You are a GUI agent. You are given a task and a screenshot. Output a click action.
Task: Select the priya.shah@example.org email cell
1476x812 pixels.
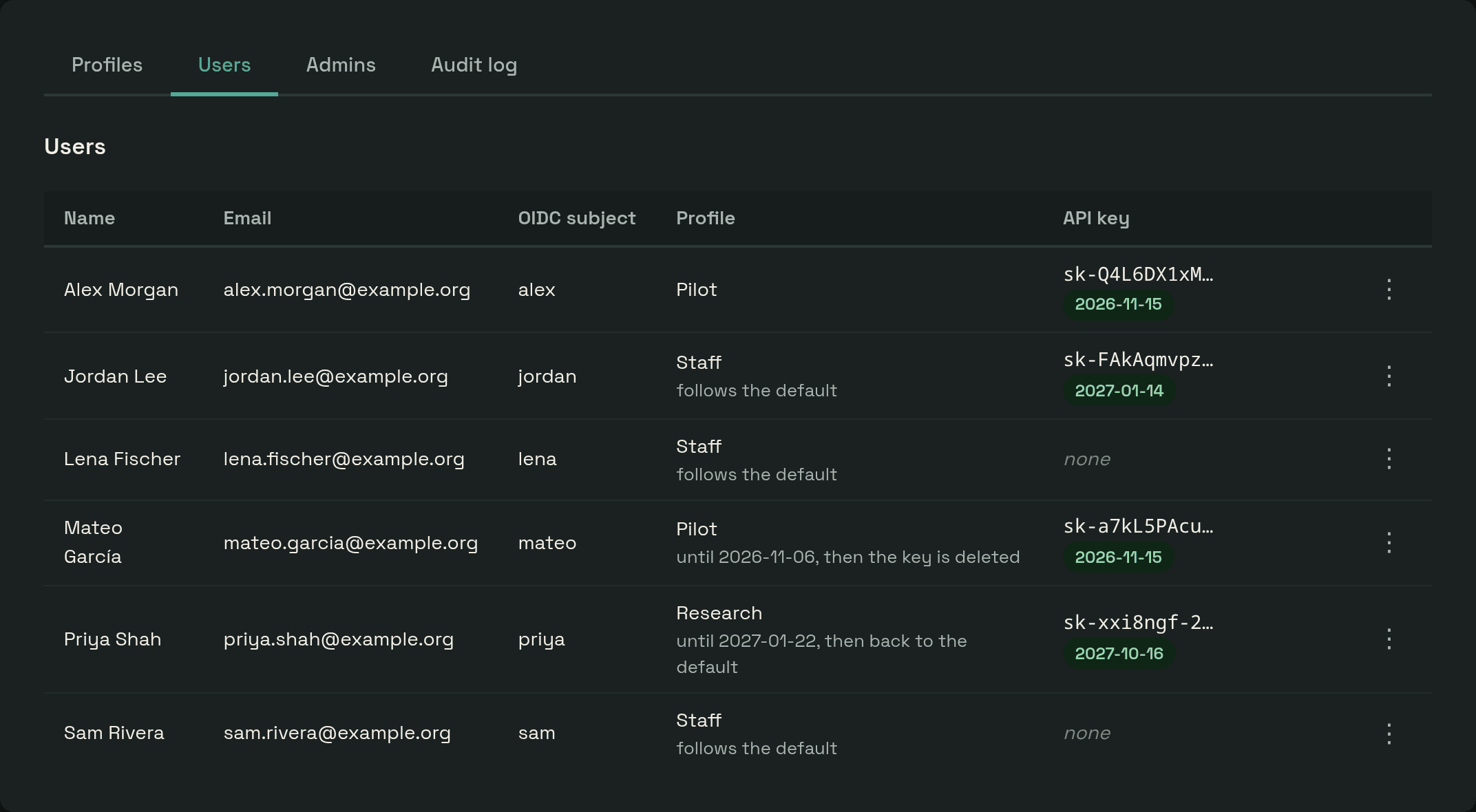(339, 639)
